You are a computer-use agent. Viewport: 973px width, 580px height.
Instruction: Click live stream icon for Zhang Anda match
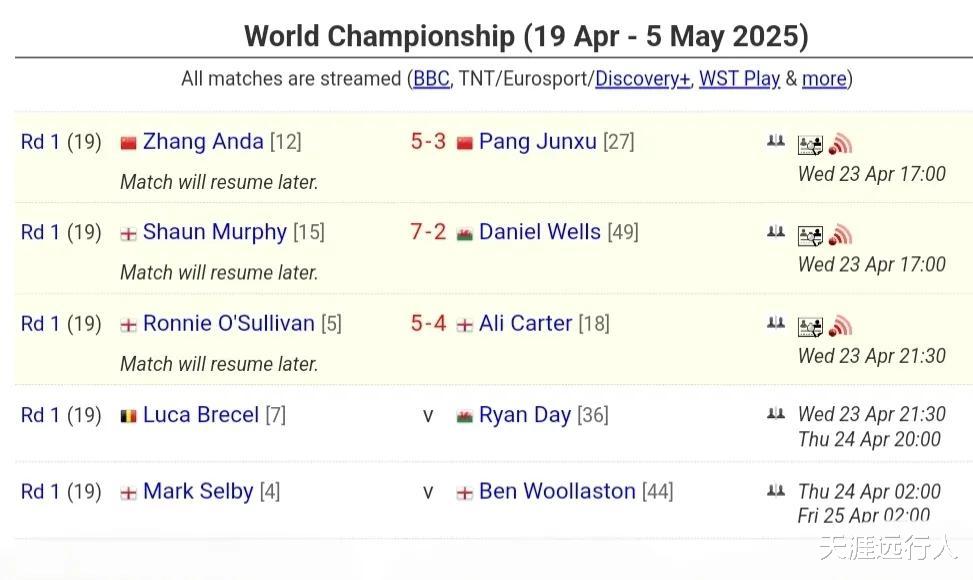coord(840,145)
